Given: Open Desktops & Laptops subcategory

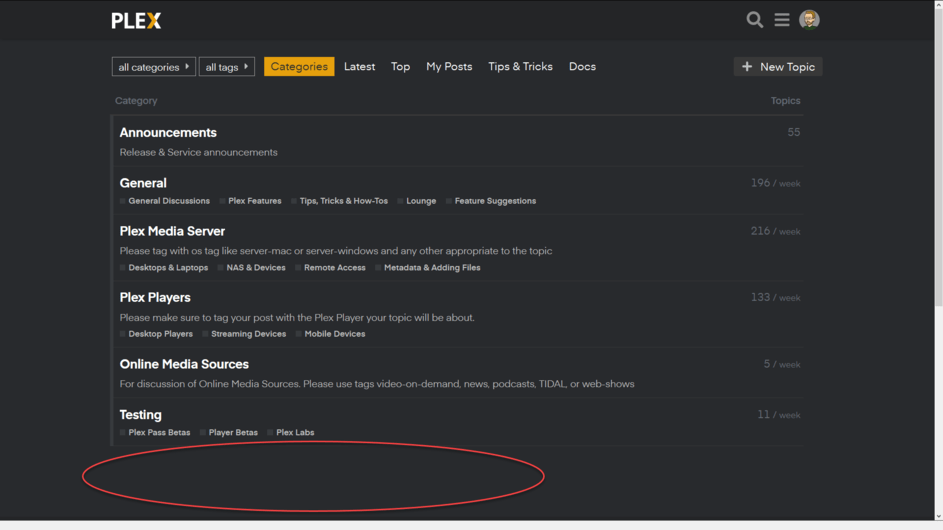Looking at the screenshot, I should (168, 268).
